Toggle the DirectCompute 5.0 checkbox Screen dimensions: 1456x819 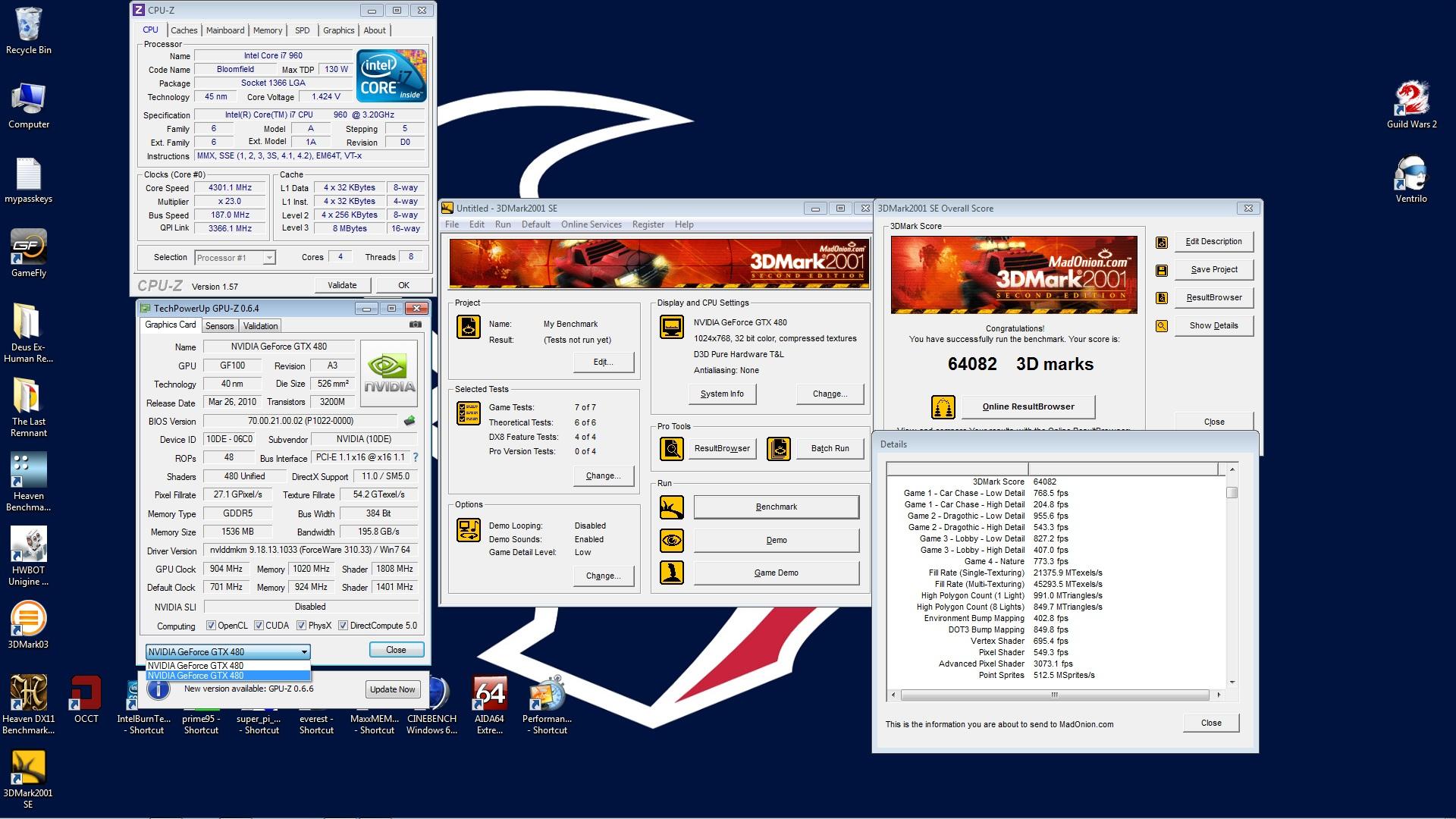click(343, 626)
